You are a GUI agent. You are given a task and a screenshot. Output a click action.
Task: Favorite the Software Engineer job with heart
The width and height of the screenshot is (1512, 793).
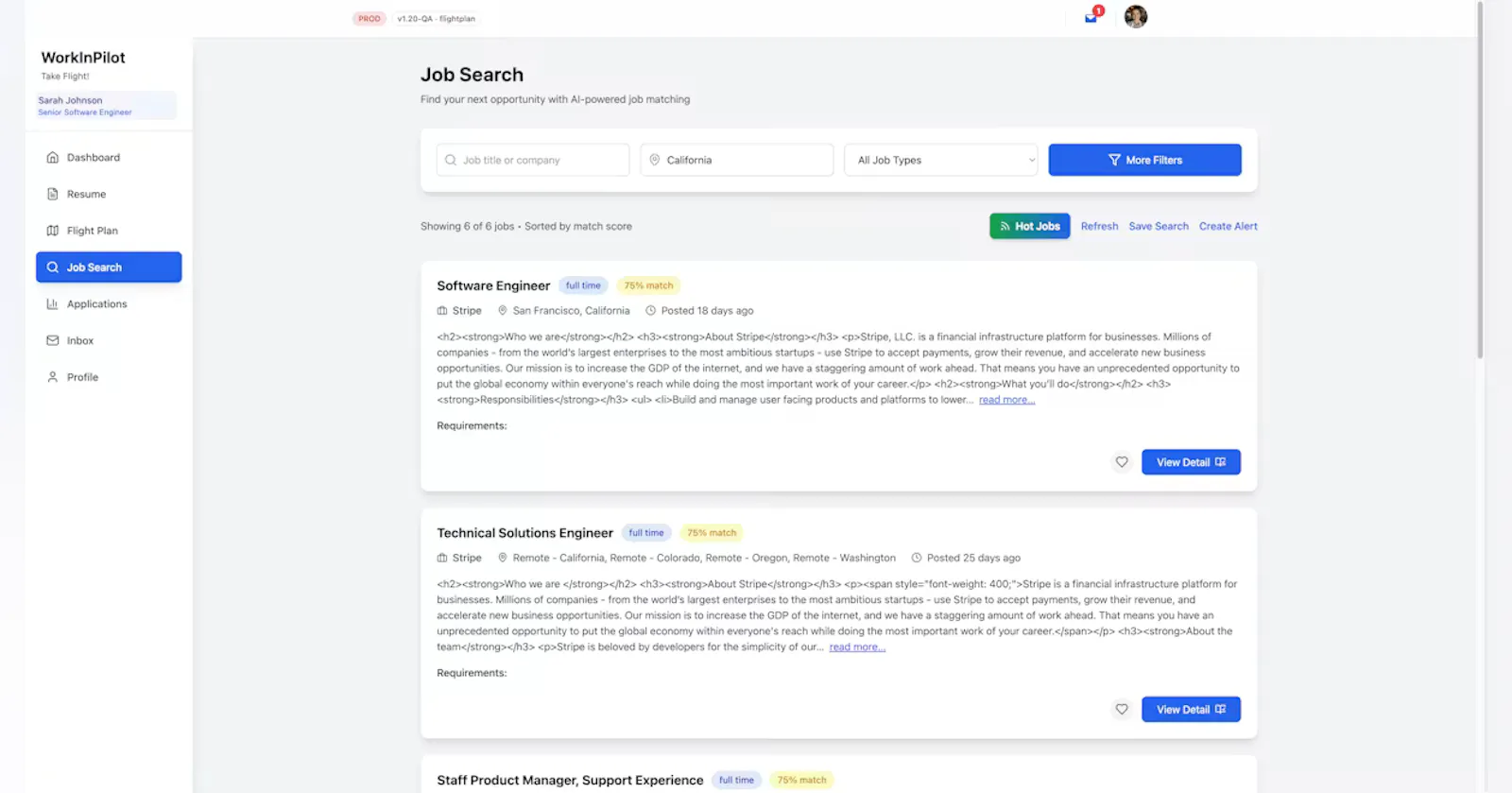(x=1122, y=462)
